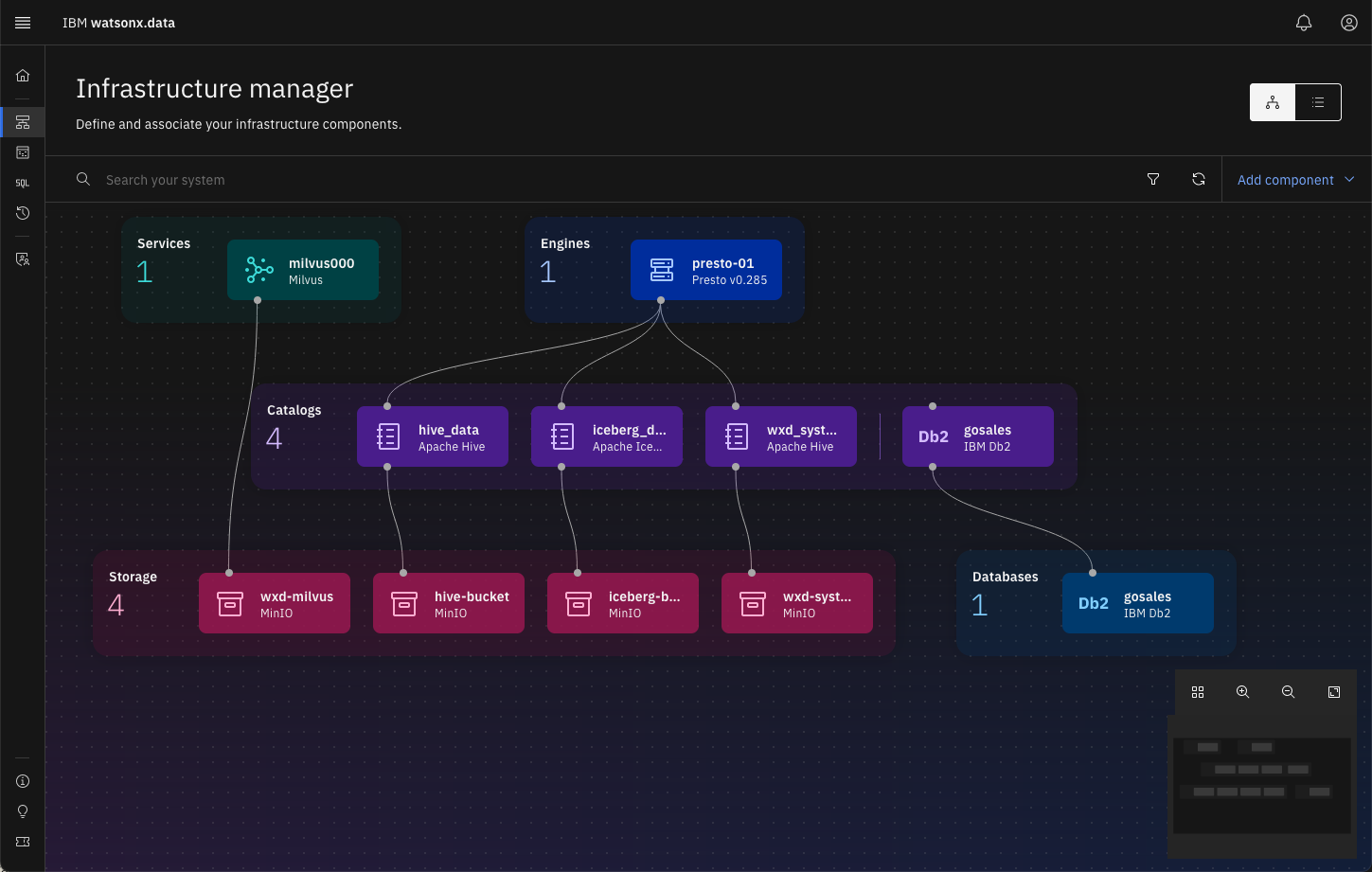Click the ticket icon at sidebar bottom

point(23,842)
